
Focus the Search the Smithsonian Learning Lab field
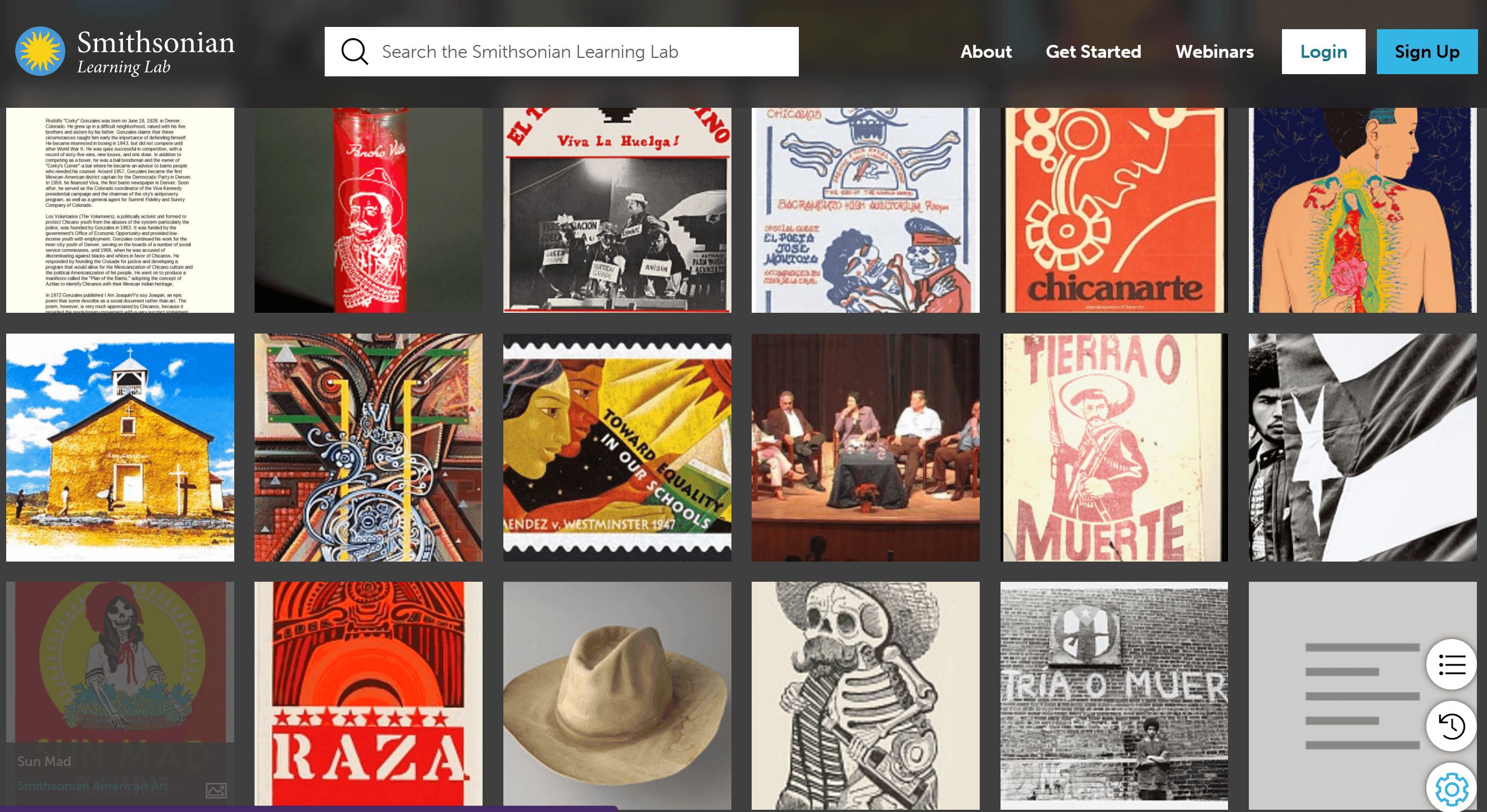point(561,51)
